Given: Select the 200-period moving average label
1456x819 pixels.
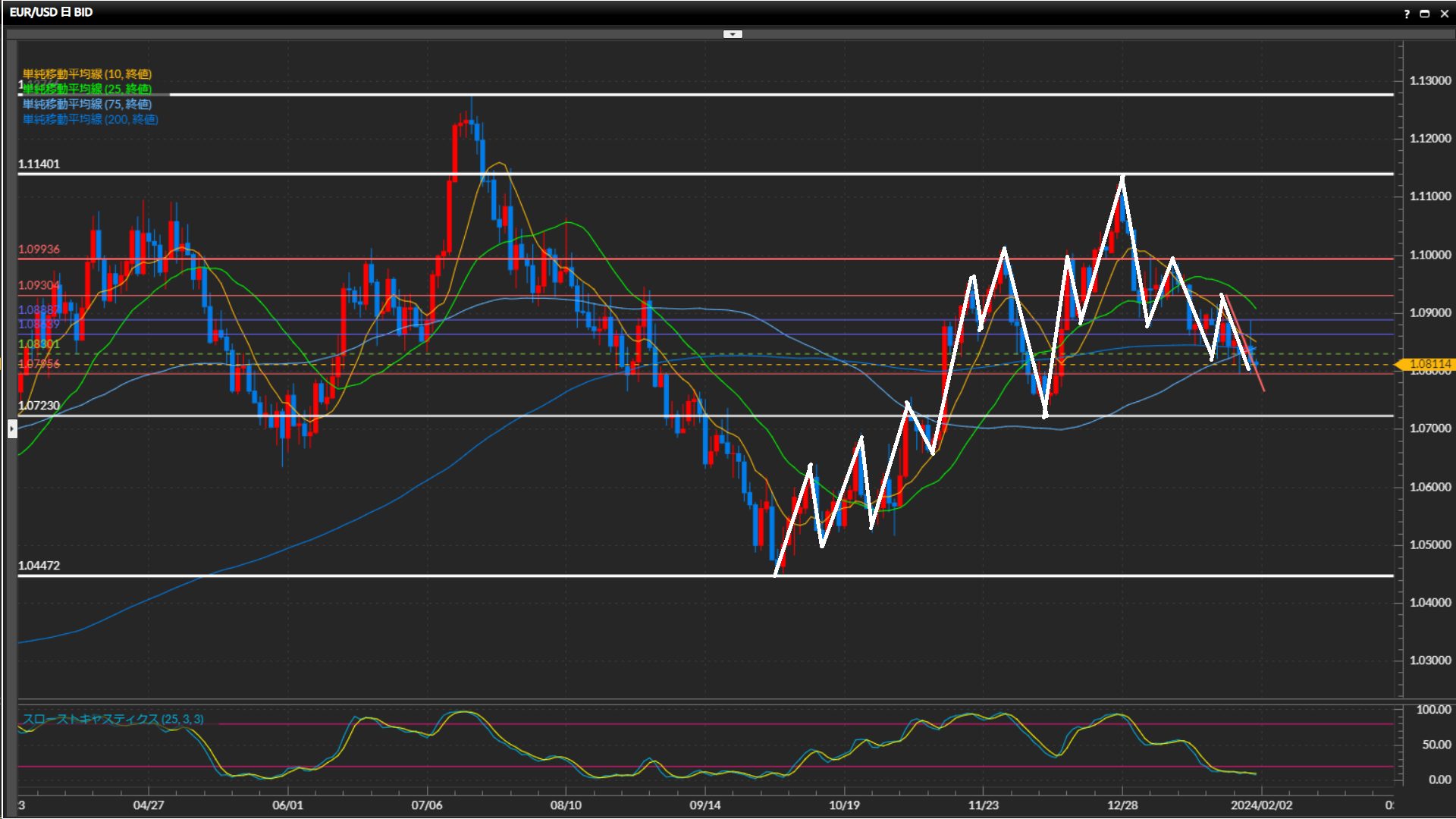Looking at the screenshot, I should coord(90,119).
